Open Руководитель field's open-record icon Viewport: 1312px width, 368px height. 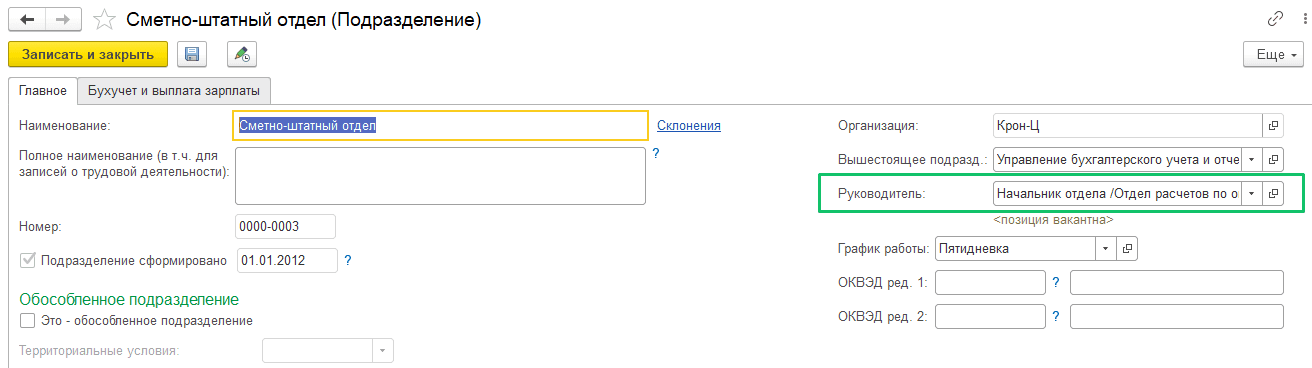pos(1273,194)
